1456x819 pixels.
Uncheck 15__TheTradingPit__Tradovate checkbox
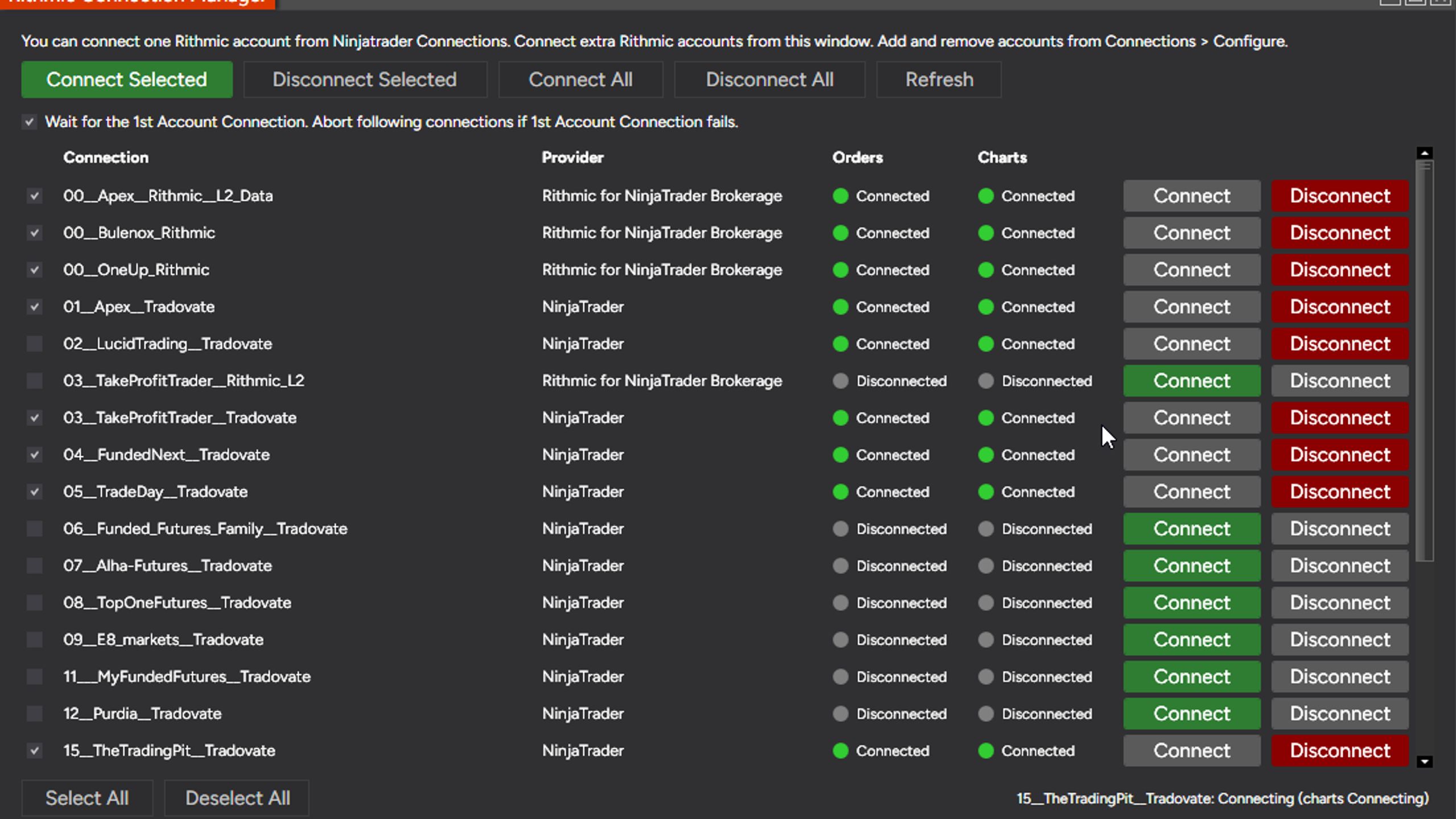coord(34,750)
